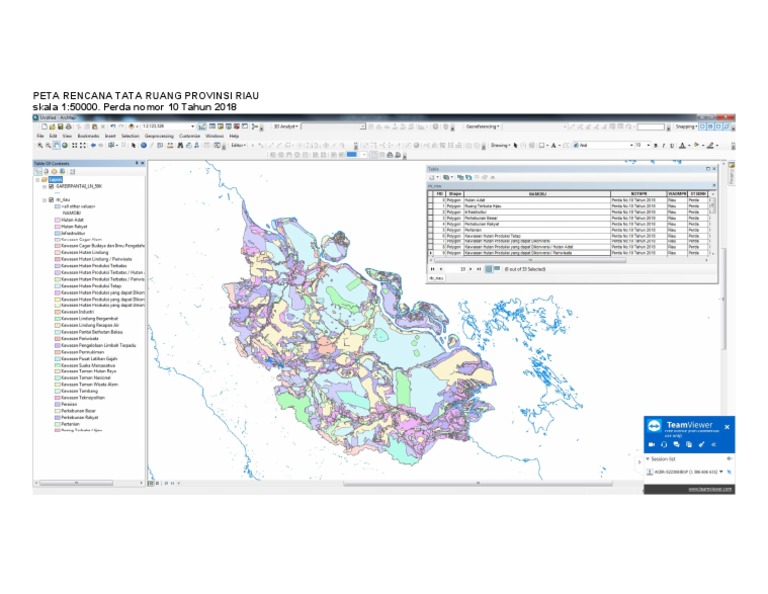768x594 pixels.
Task: Click Fixed Zoom In icon
Action: pyautogui.click(x=74, y=145)
